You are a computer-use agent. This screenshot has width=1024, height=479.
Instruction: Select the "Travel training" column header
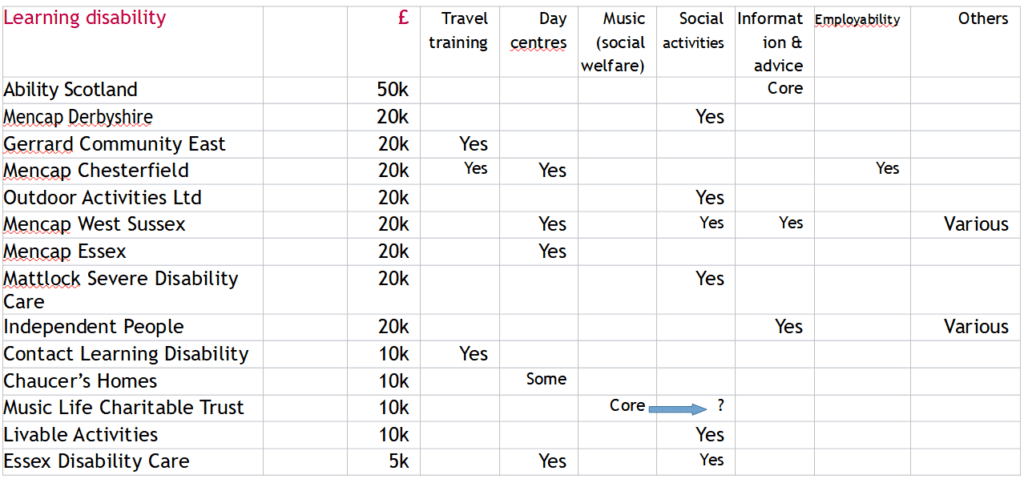(463, 30)
